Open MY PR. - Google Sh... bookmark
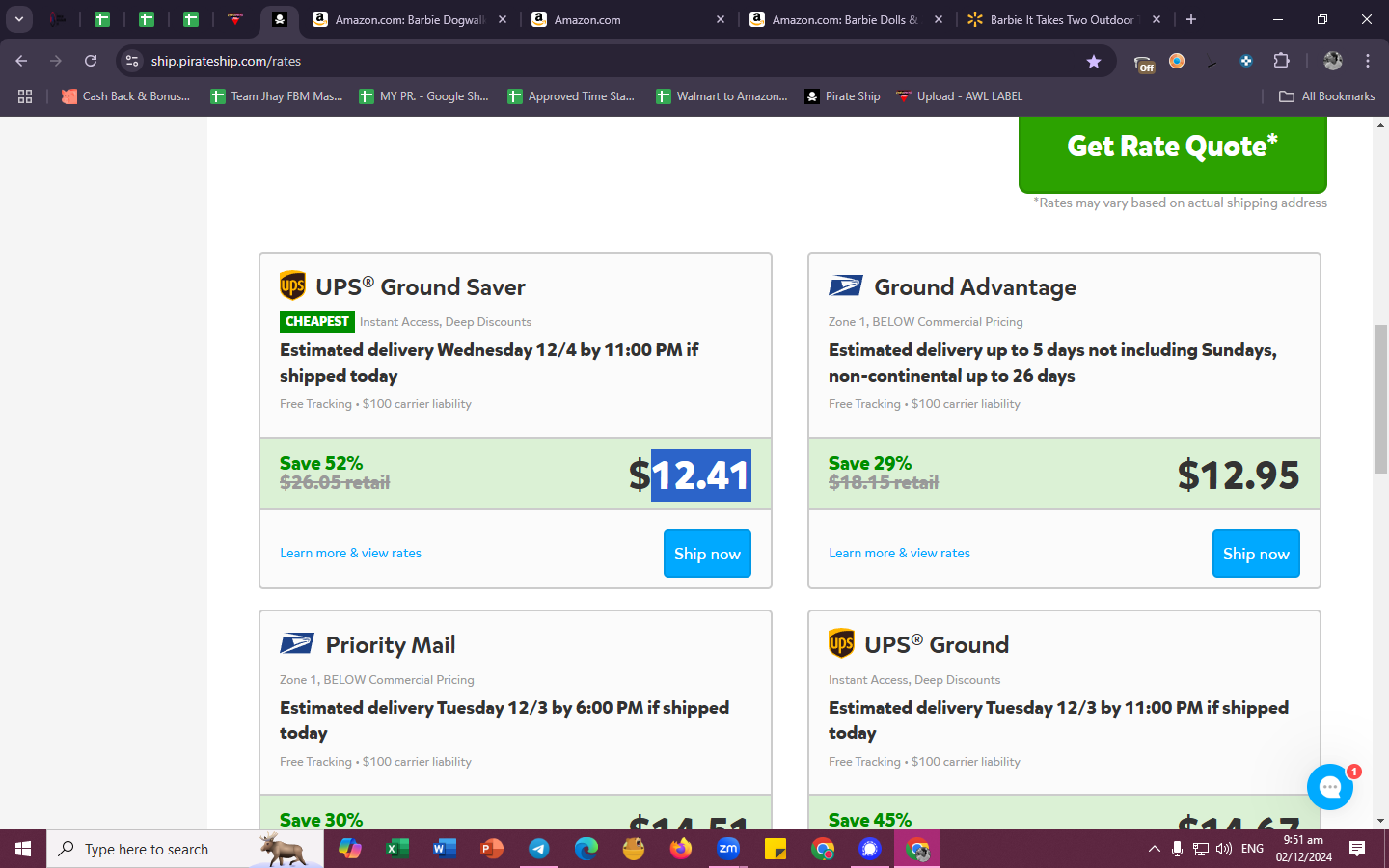This screenshot has width=1389, height=868. pos(423,96)
